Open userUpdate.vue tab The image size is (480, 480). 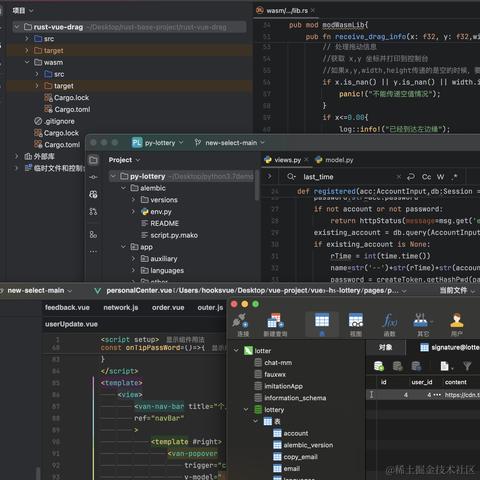(71, 324)
